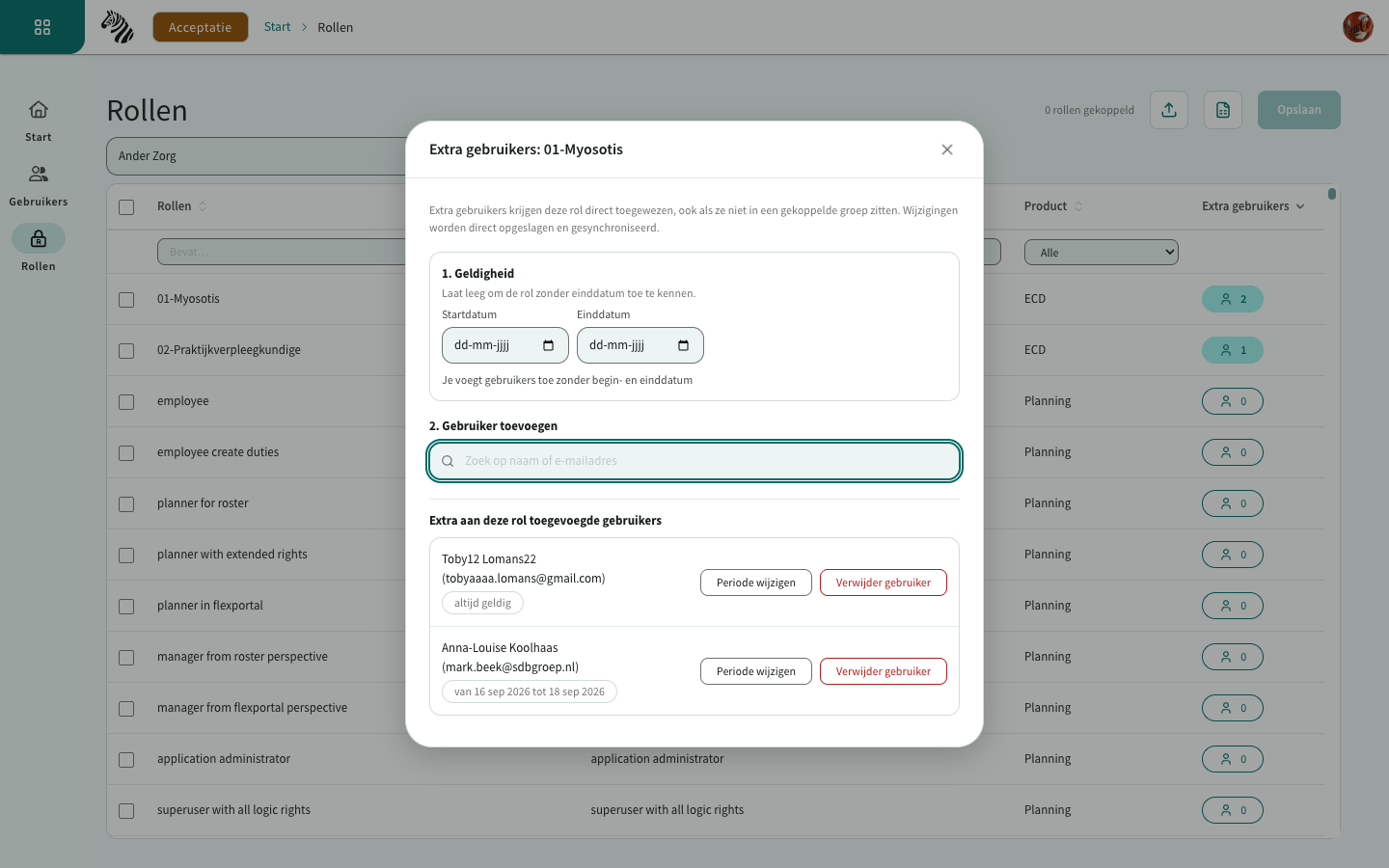Viewport: 1389px width, 868px height.
Task: Open the user profile avatar
Action: click(x=1358, y=27)
